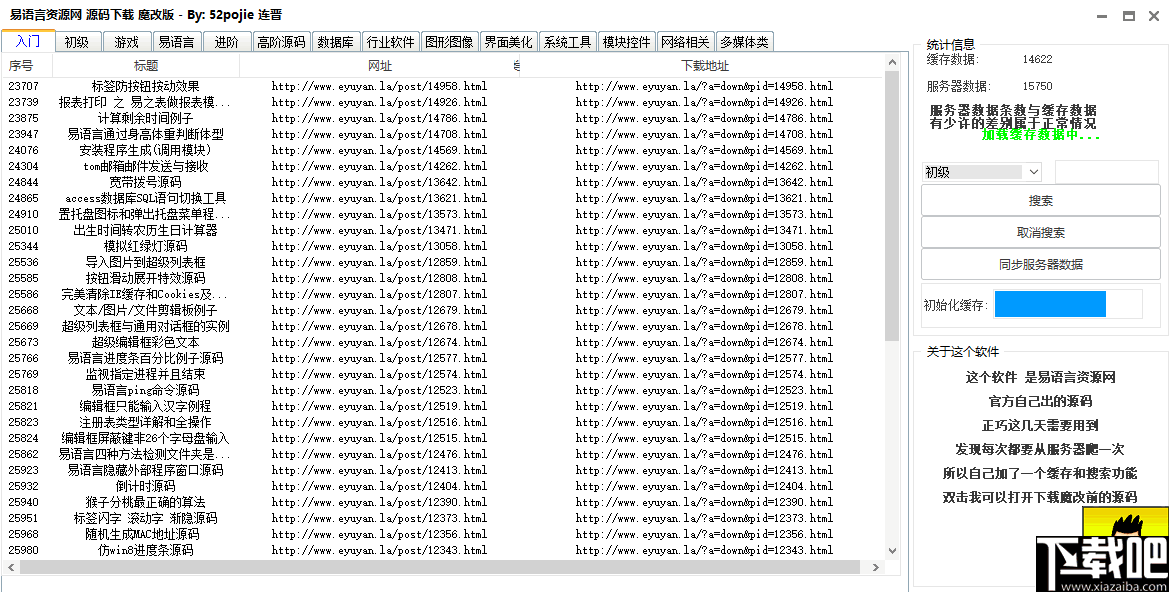Sort by the 标题 column header
Screen dimensions: 1171x592
[x=146, y=66]
